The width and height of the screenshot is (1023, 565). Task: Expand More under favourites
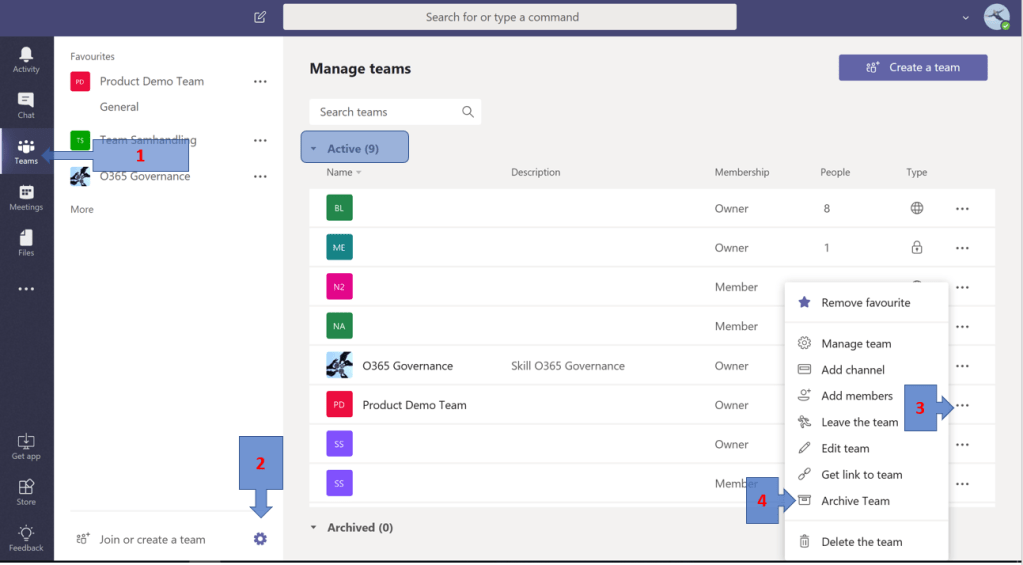pyautogui.click(x=82, y=209)
